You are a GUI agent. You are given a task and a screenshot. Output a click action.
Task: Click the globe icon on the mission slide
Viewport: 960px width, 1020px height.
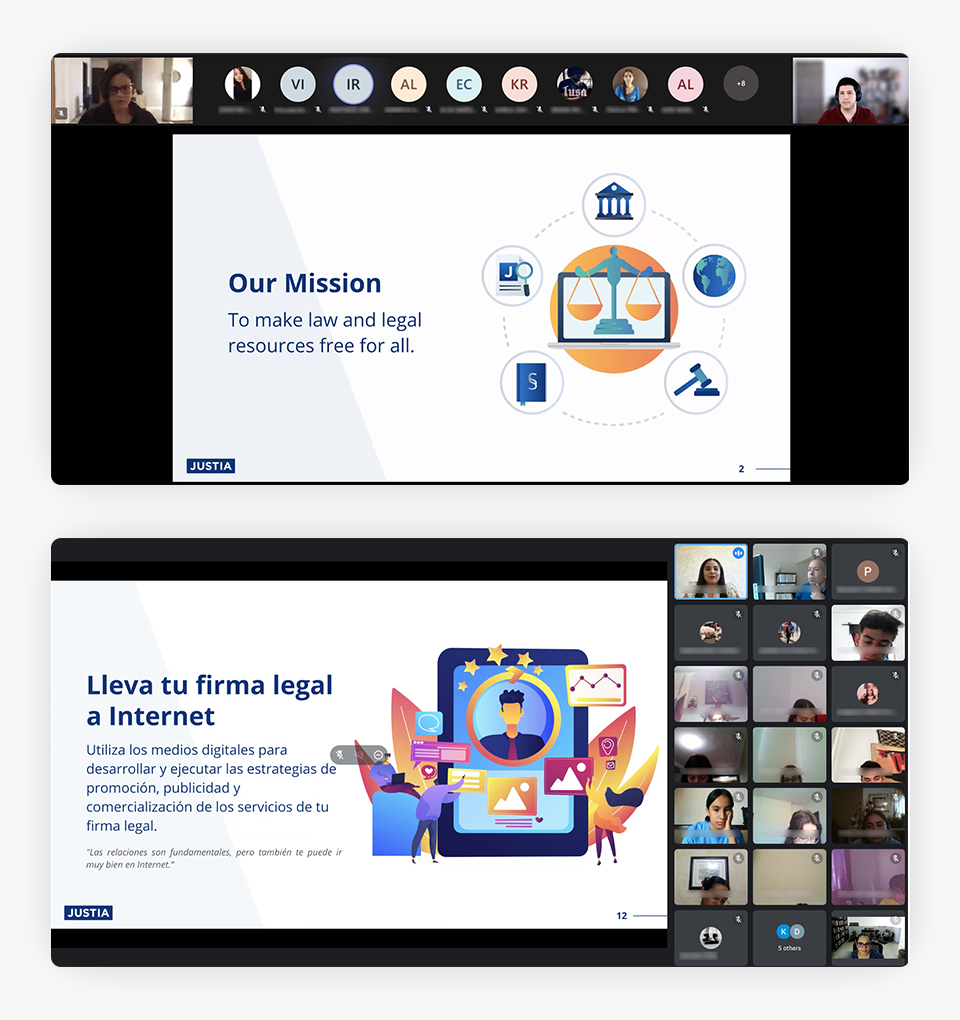714,275
